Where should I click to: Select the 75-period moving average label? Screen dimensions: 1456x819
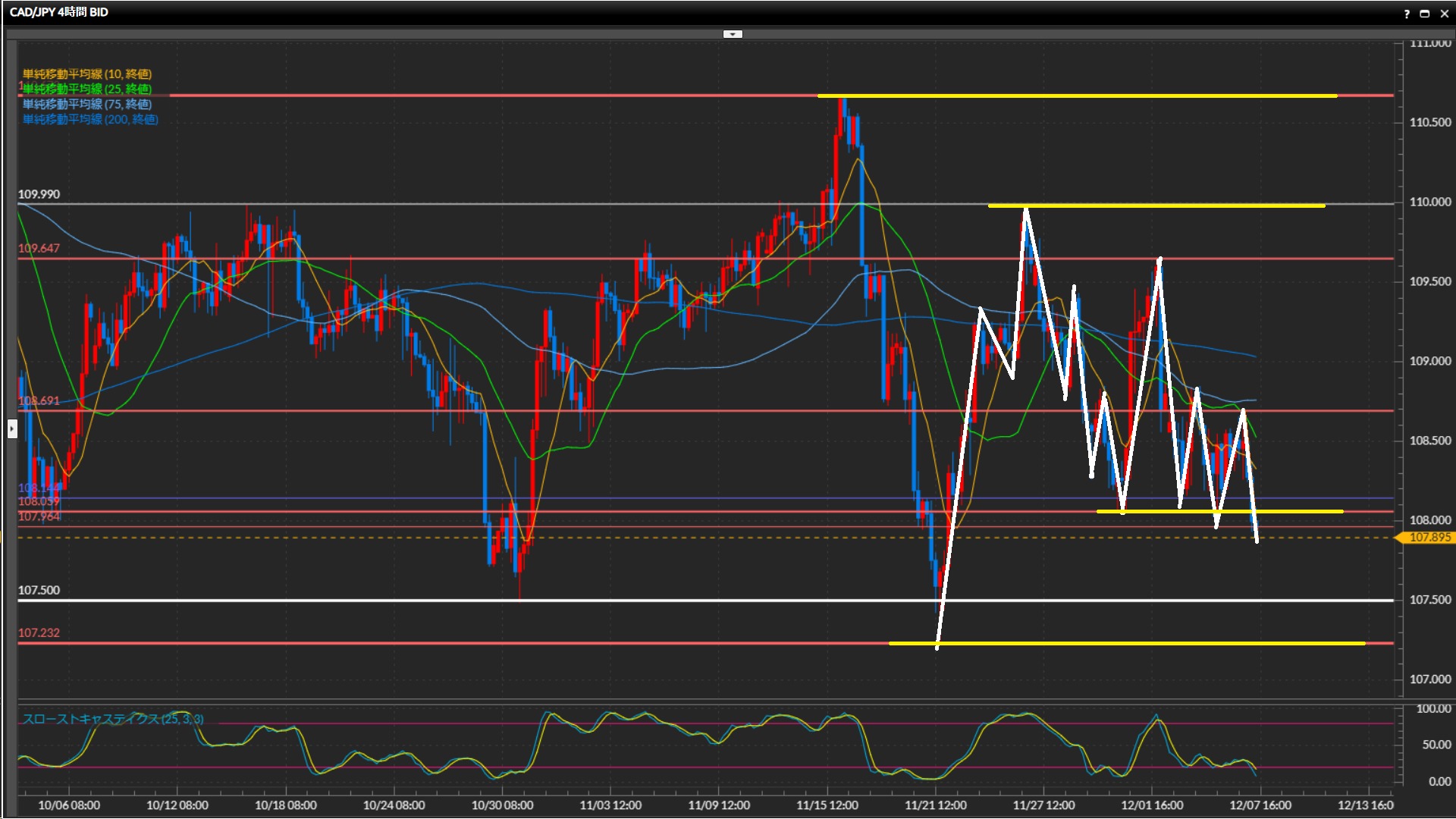[x=87, y=104]
